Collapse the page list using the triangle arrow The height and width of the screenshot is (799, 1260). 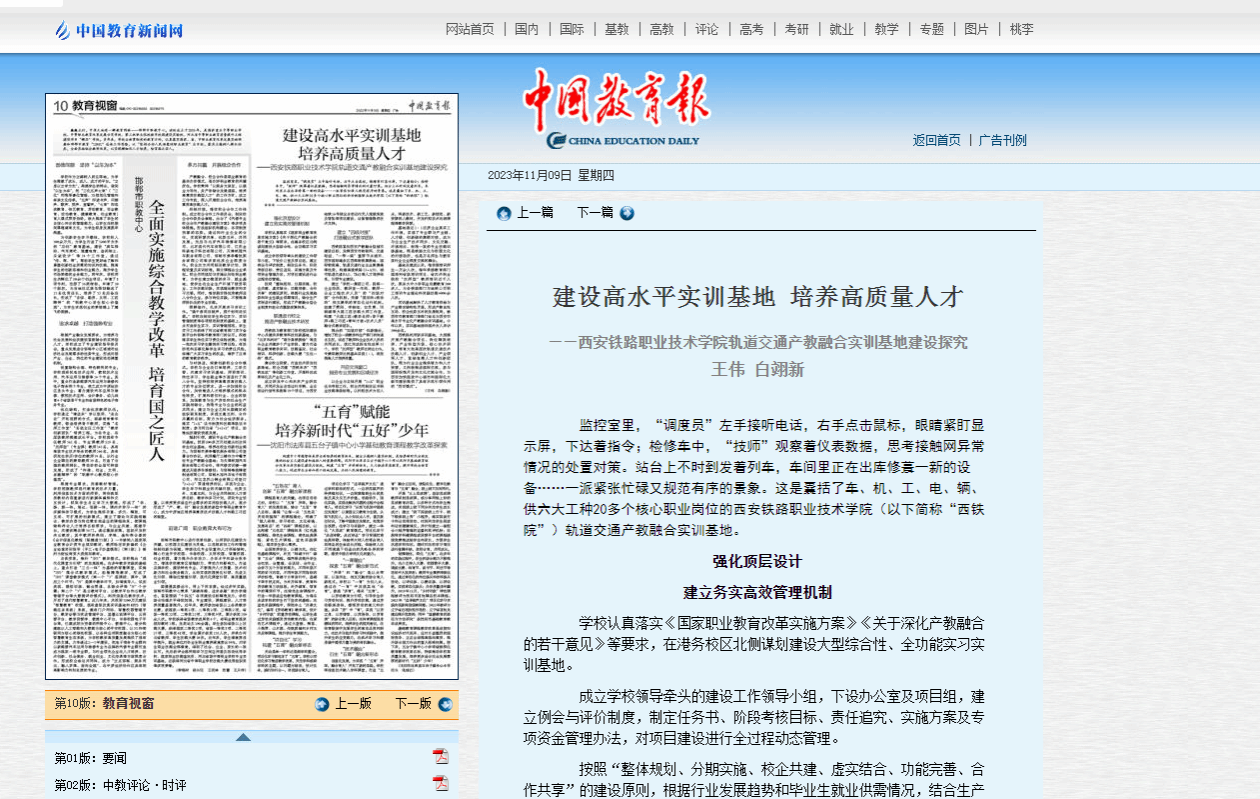(x=243, y=737)
